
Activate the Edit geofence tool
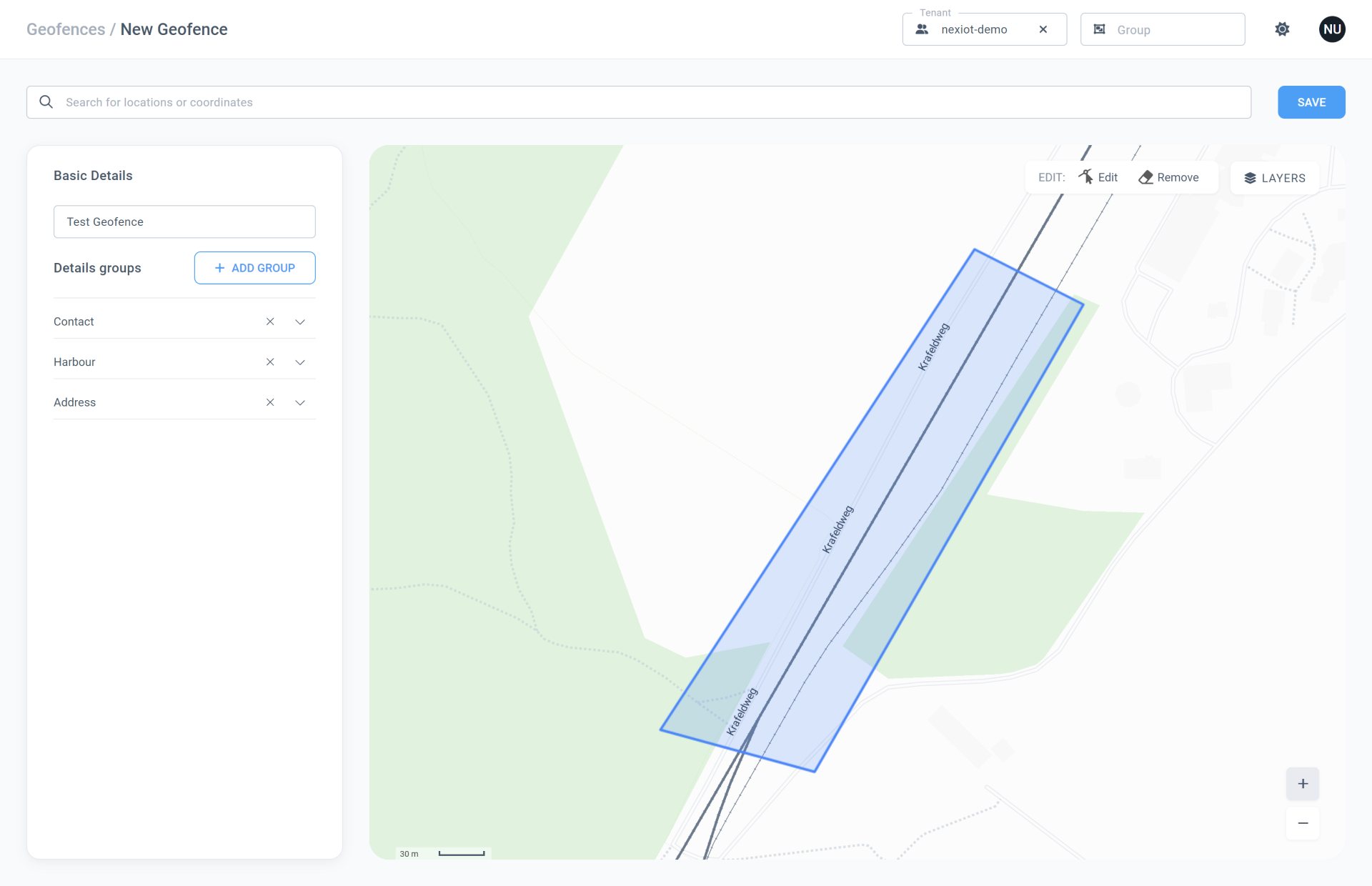pos(1098,177)
